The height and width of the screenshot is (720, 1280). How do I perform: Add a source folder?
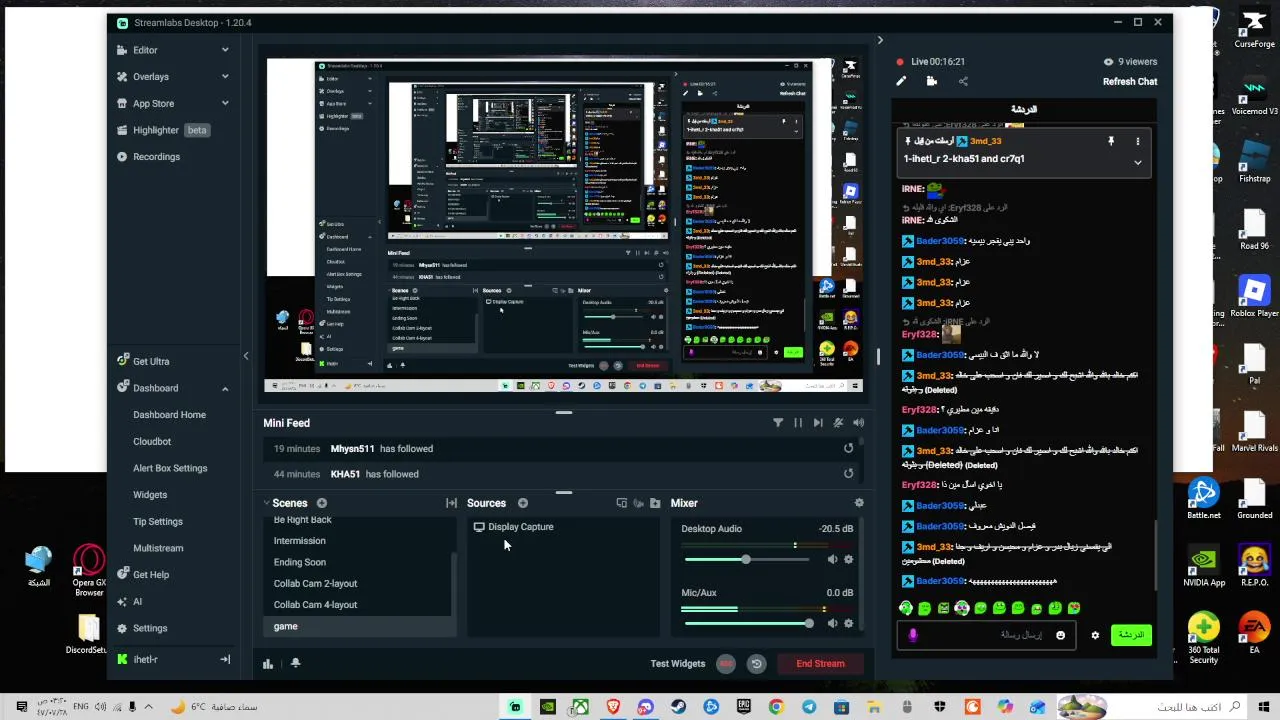[655, 503]
